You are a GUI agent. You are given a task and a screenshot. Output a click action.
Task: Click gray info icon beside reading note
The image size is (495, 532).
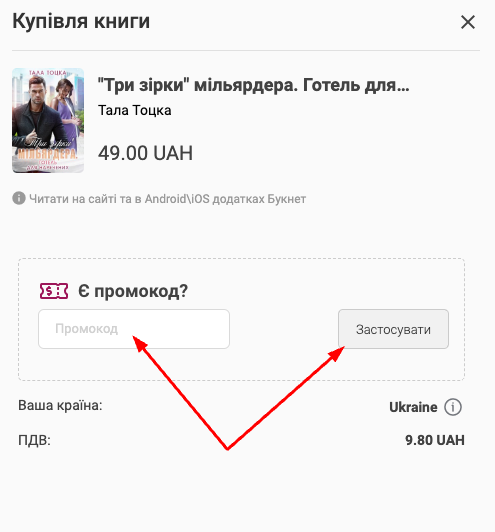pos(19,198)
